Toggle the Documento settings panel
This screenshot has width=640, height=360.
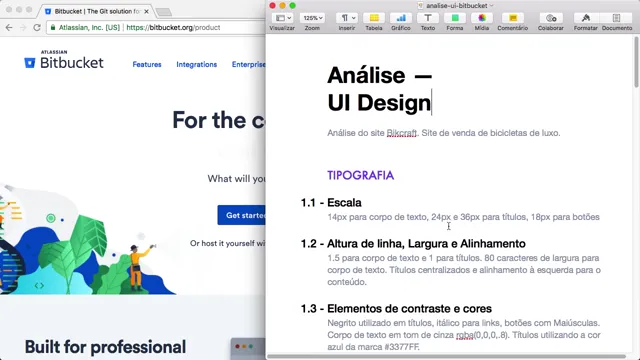616,18
